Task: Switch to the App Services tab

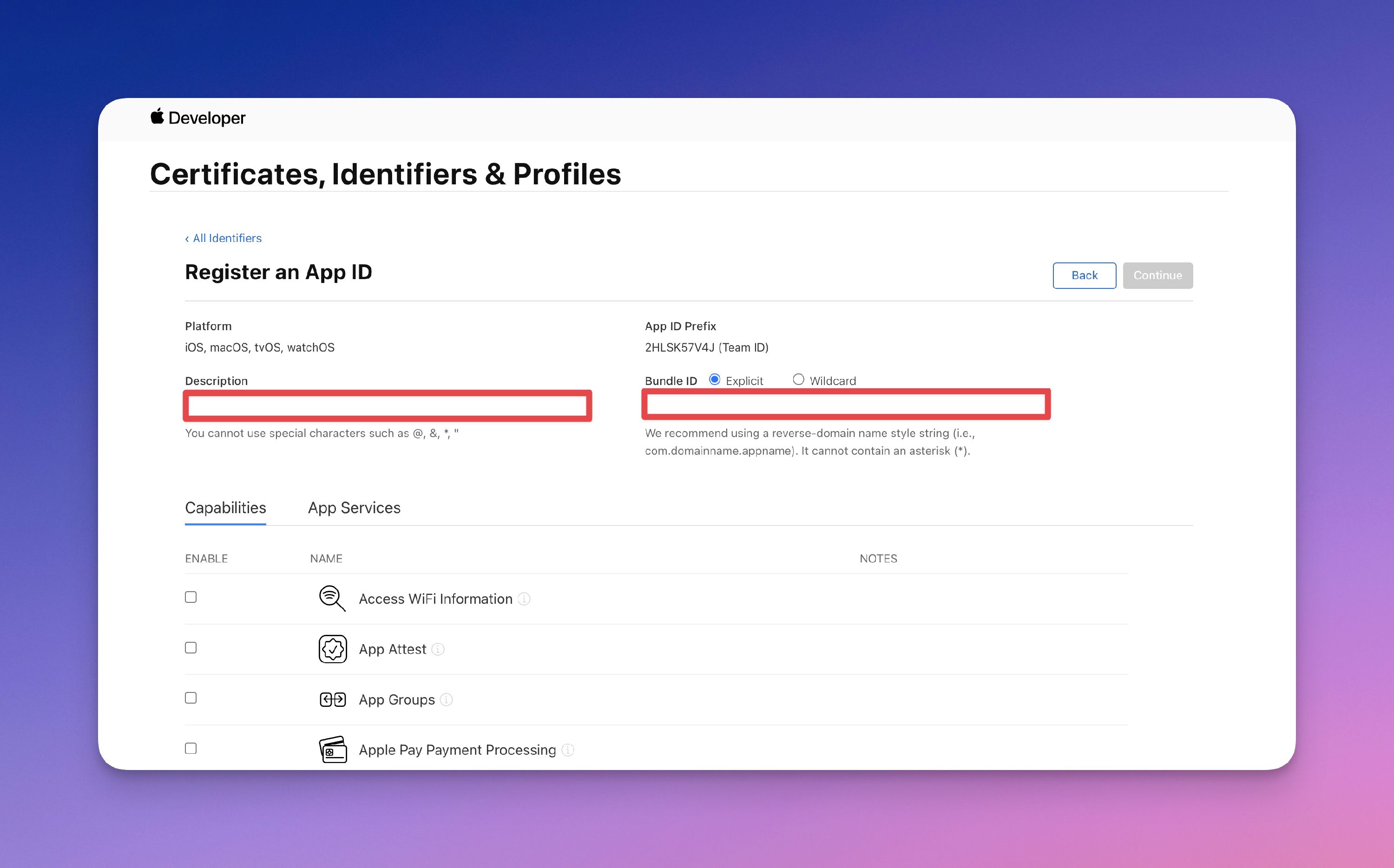Action: point(354,508)
